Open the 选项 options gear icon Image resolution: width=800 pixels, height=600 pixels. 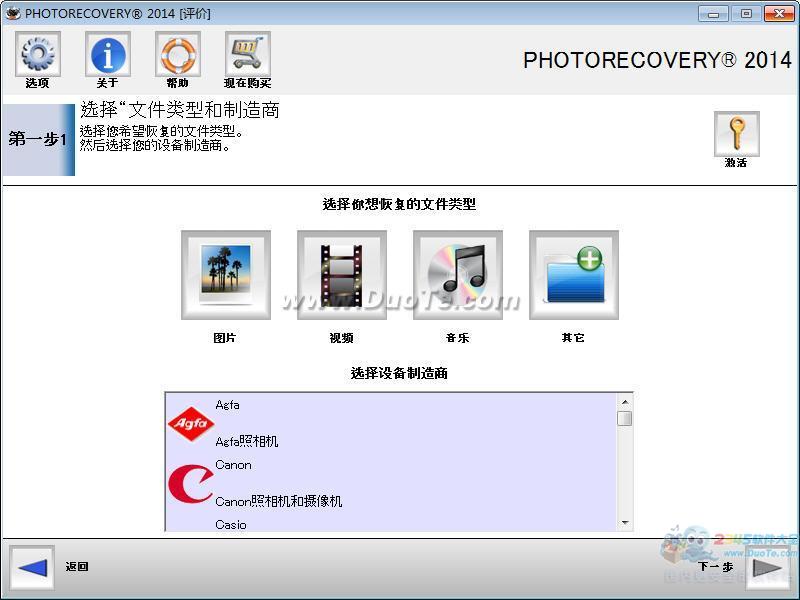(38, 54)
